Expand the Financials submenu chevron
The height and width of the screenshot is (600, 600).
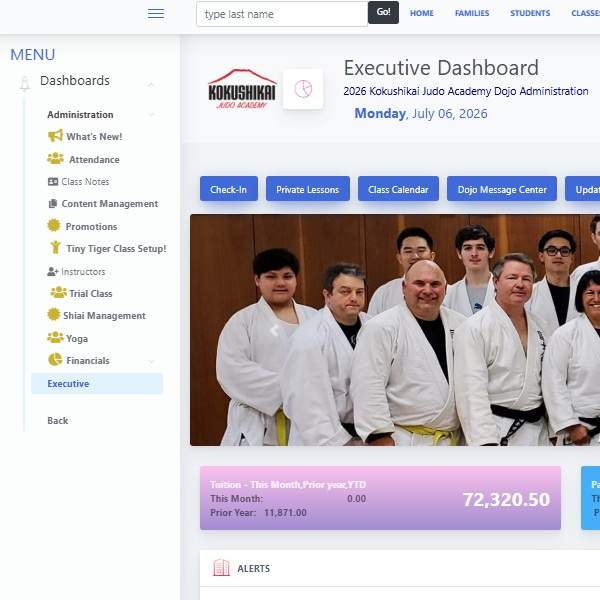point(151,361)
